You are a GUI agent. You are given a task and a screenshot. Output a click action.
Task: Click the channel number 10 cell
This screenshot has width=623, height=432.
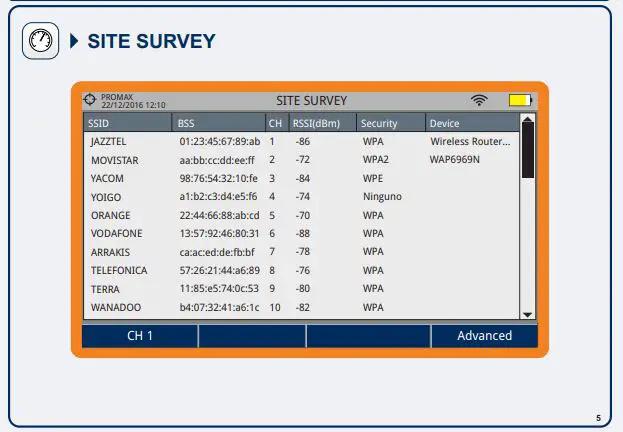275,307
